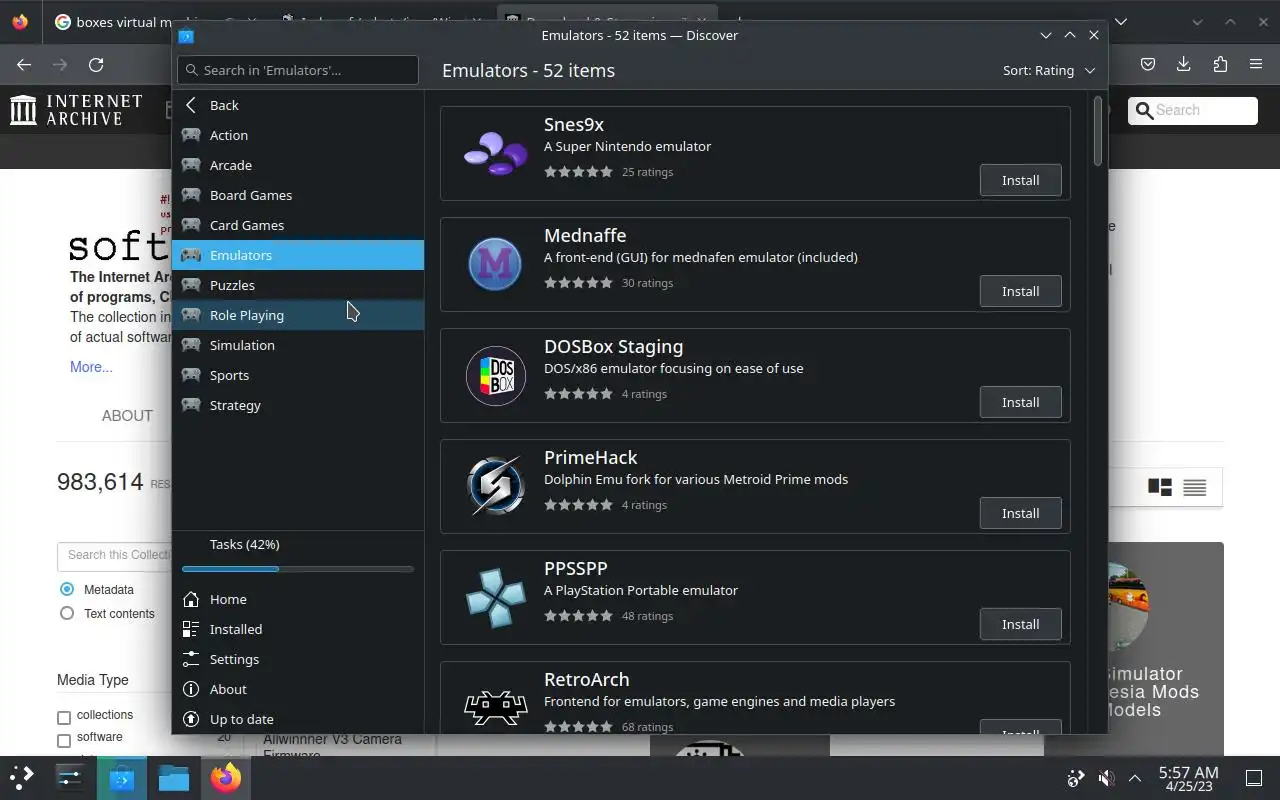Click the Action category gamepad icon
Viewport: 1280px width, 800px height.
[x=191, y=135]
